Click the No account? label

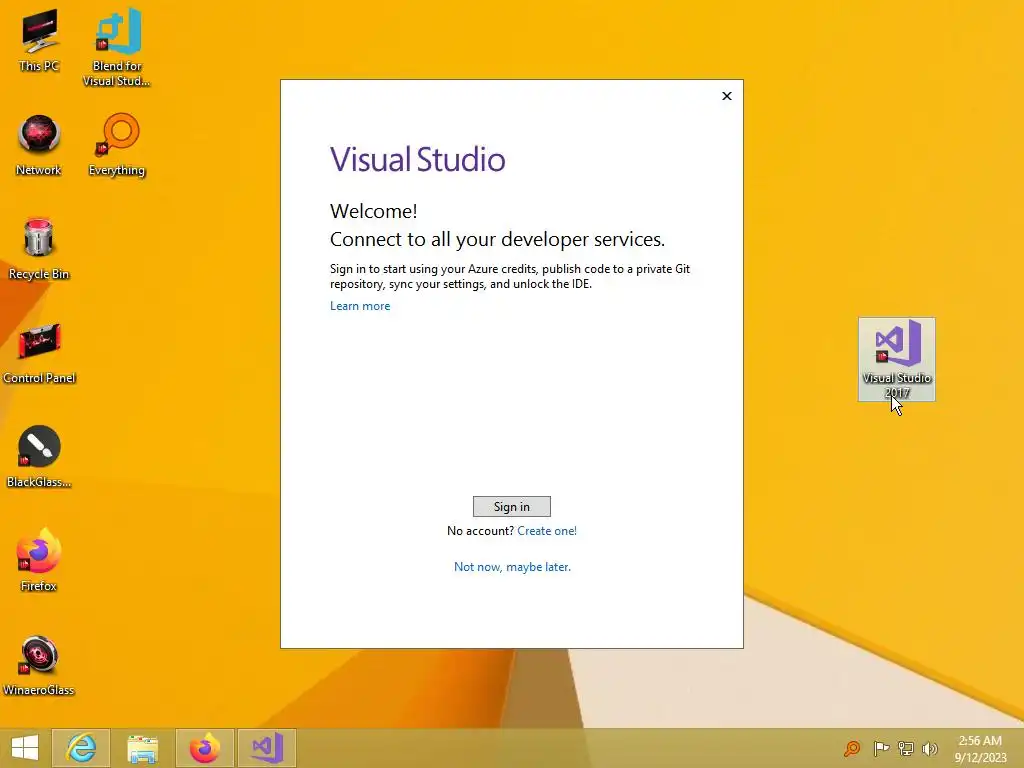[481, 531]
